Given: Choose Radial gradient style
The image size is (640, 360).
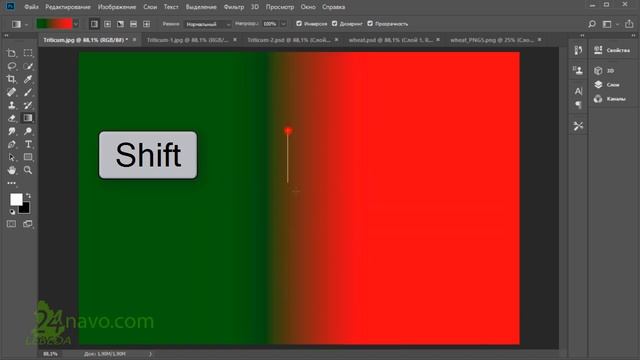Looking at the screenshot, I should [107, 24].
